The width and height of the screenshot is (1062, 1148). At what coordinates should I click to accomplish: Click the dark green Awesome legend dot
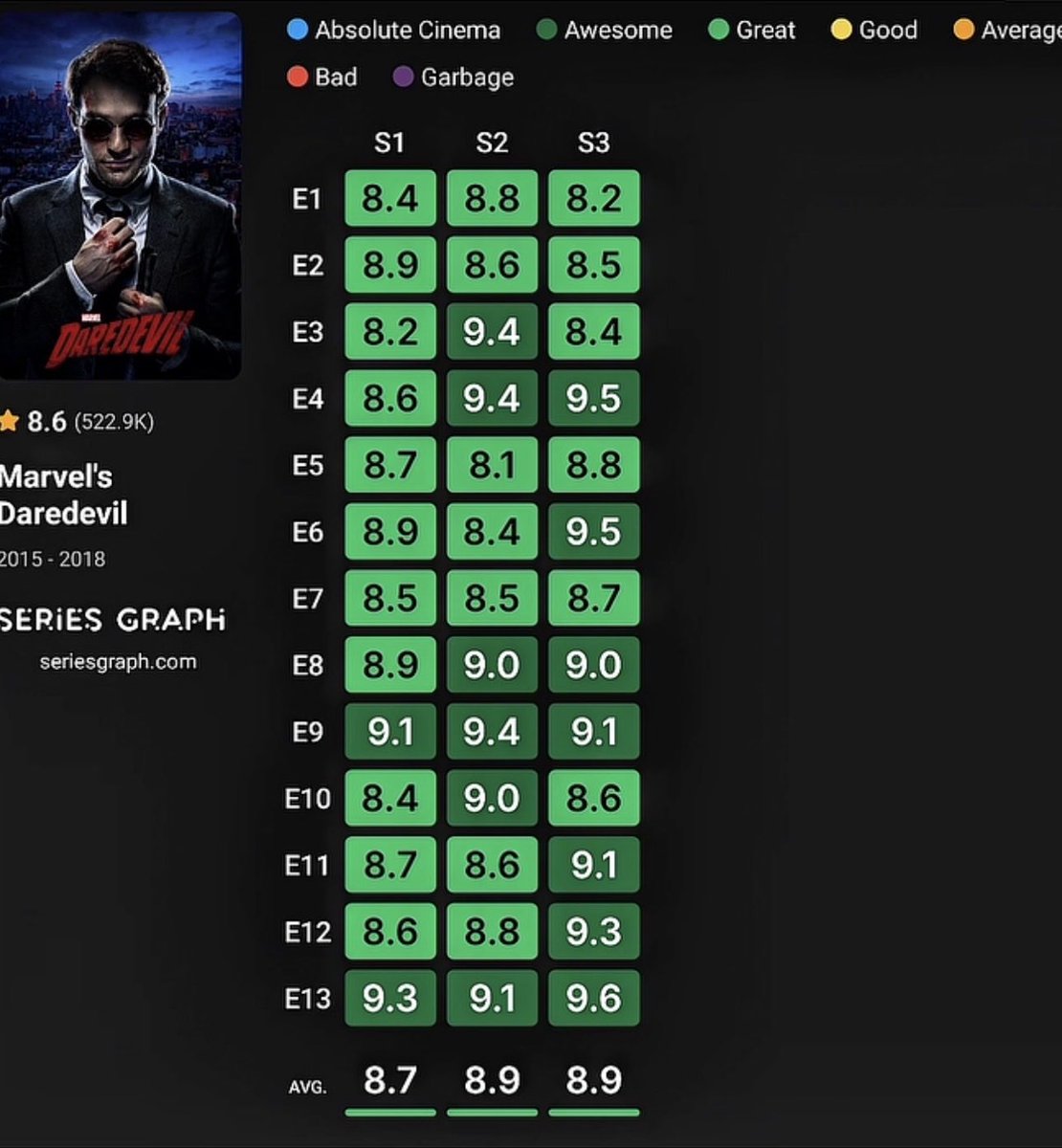tap(546, 30)
